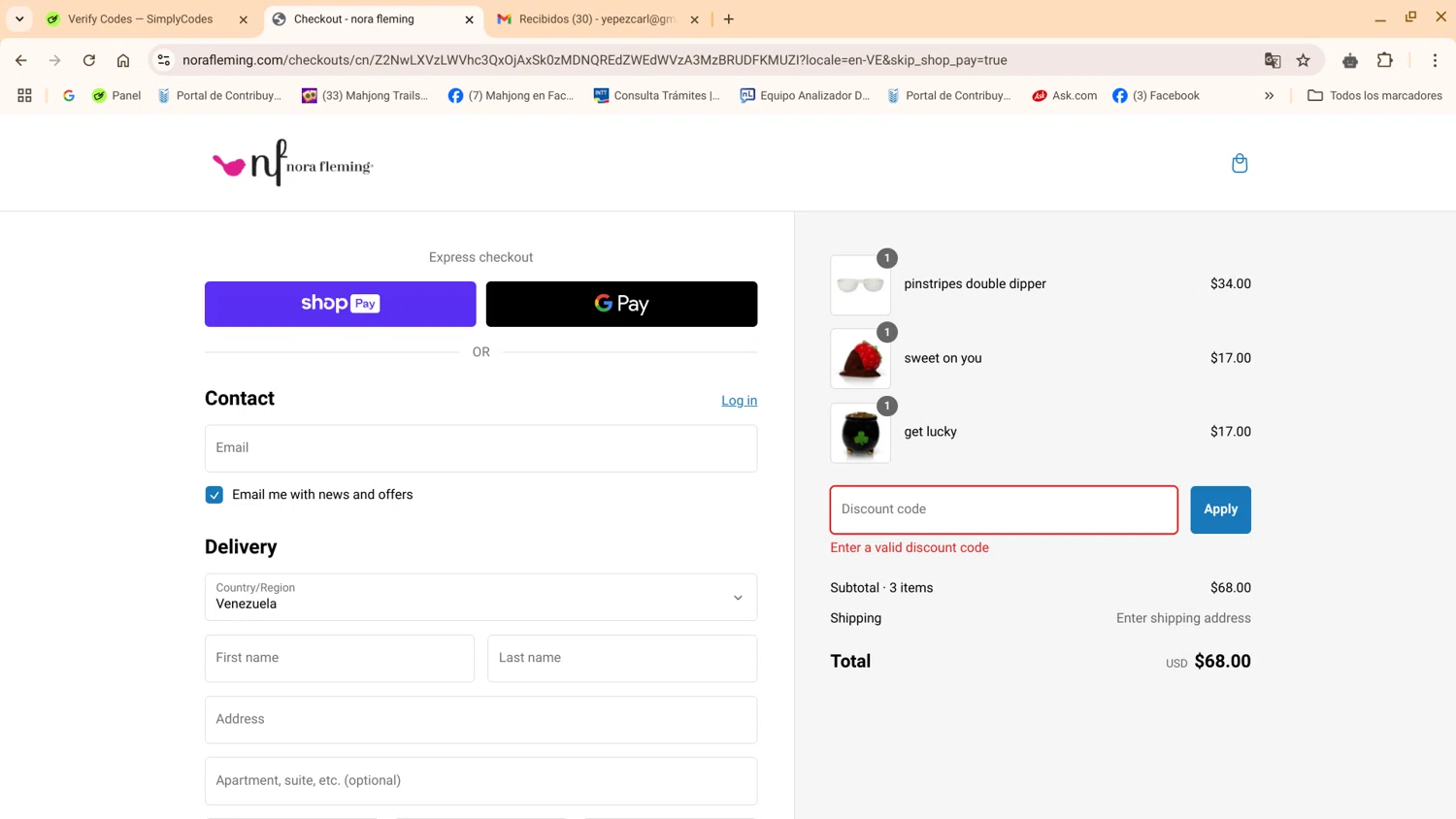This screenshot has width=1456, height=819.
Task: Open the Consulta Trámites bookmark
Action: point(657,95)
